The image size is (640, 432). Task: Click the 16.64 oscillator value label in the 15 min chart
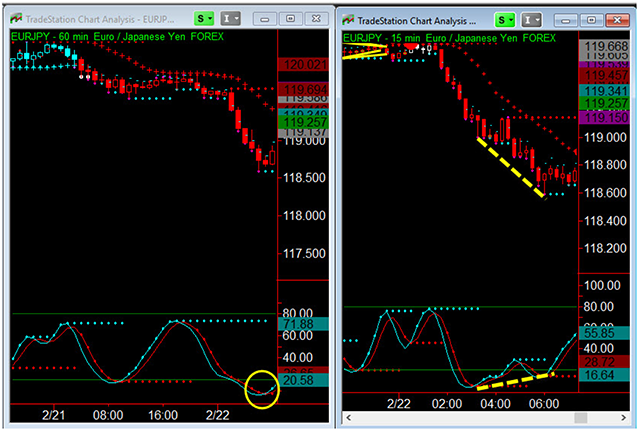click(604, 374)
